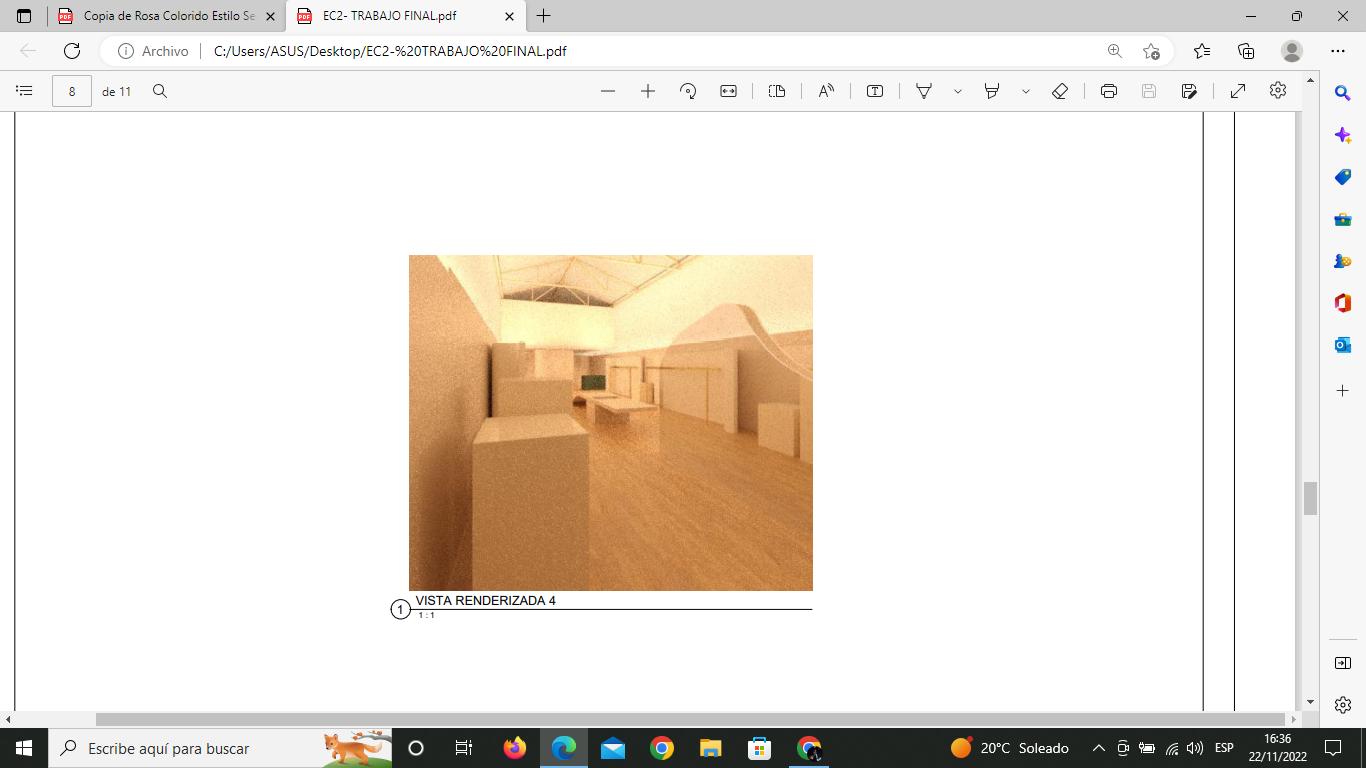Open the Discover sparkle icon in the sidebar
Viewport: 1366px width, 768px height.
[1343, 134]
